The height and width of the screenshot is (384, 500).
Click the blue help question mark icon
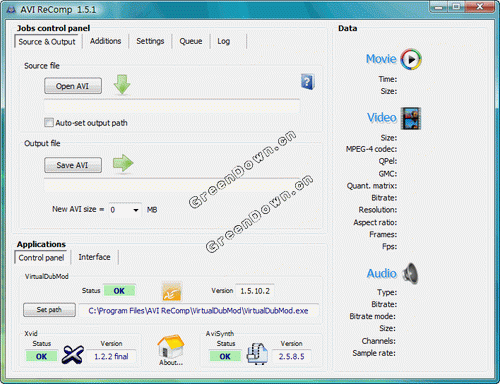pos(308,82)
